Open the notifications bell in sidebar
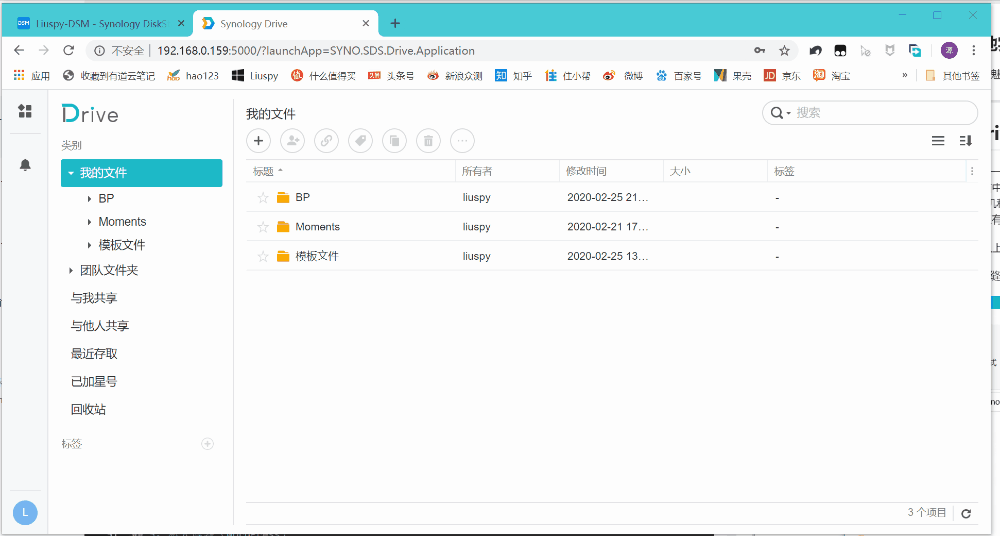This screenshot has height=536, width=1000. (x=25, y=164)
